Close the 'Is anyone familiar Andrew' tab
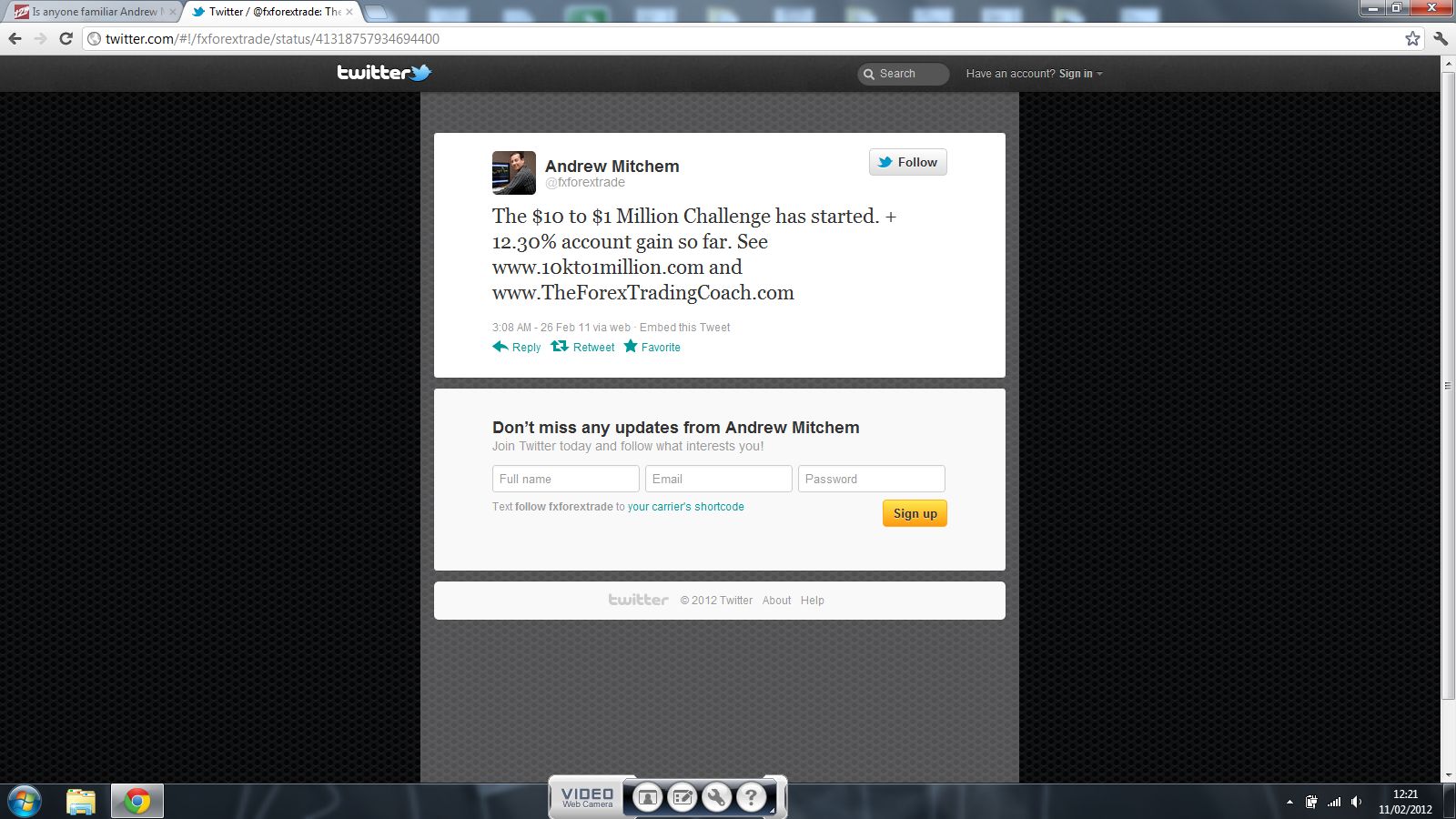The width and height of the screenshot is (1456, 819). click(x=173, y=12)
